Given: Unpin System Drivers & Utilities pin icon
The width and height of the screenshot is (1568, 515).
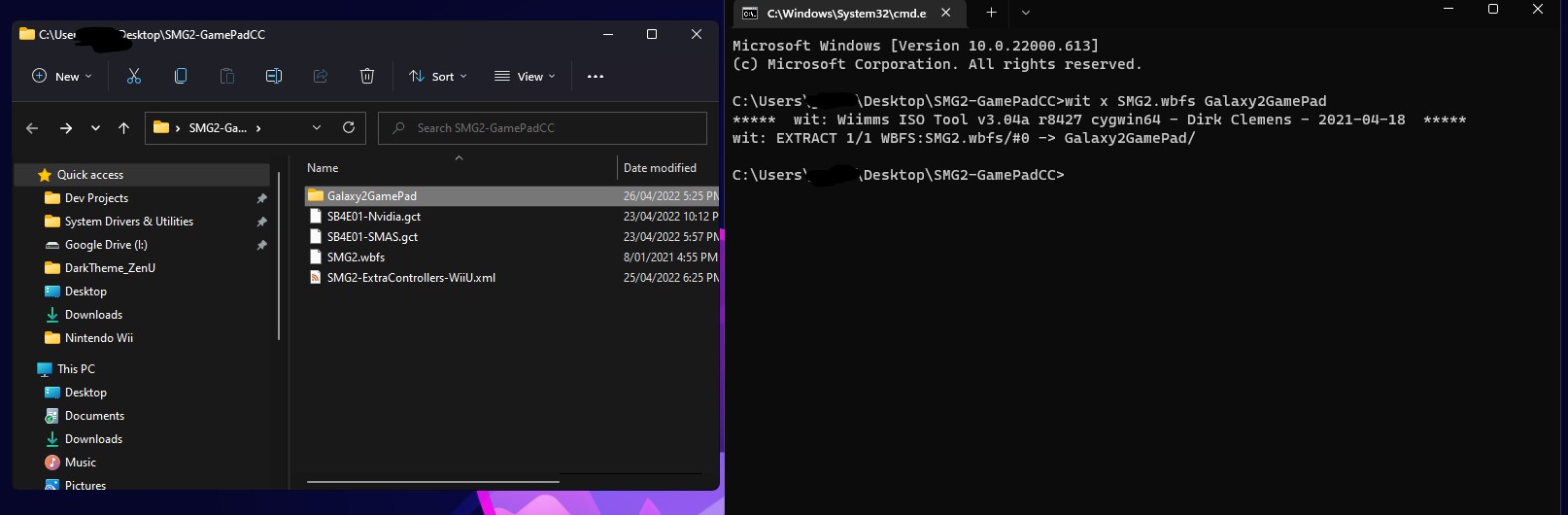Looking at the screenshot, I should (261, 222).
